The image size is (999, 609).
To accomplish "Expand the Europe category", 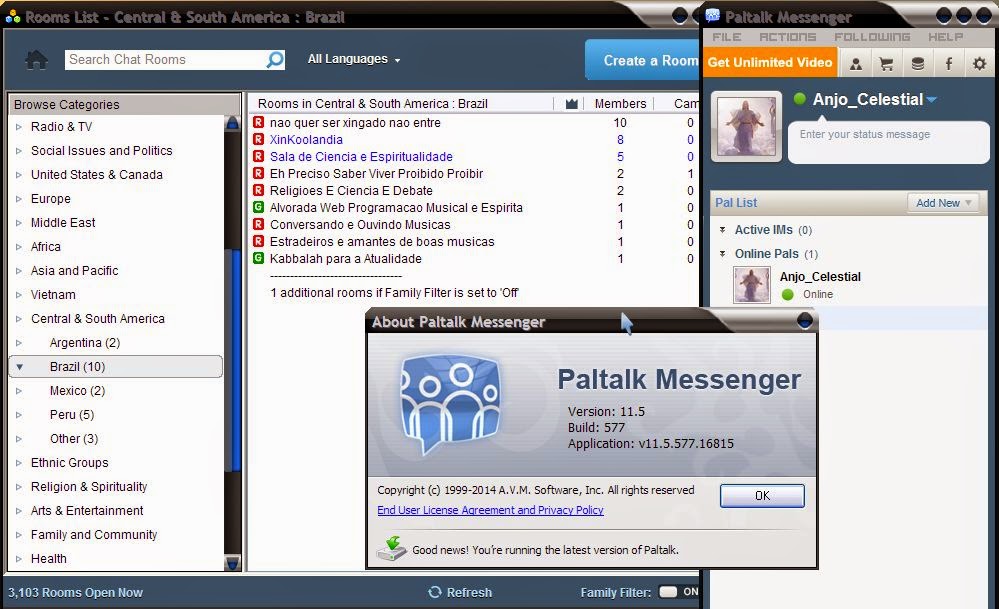I will pyautogui.click(x=18, y=199).
